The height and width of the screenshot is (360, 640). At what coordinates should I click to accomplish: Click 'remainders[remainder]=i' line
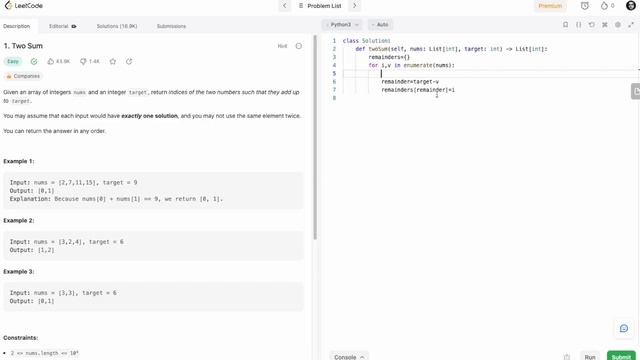pos(418,90)
